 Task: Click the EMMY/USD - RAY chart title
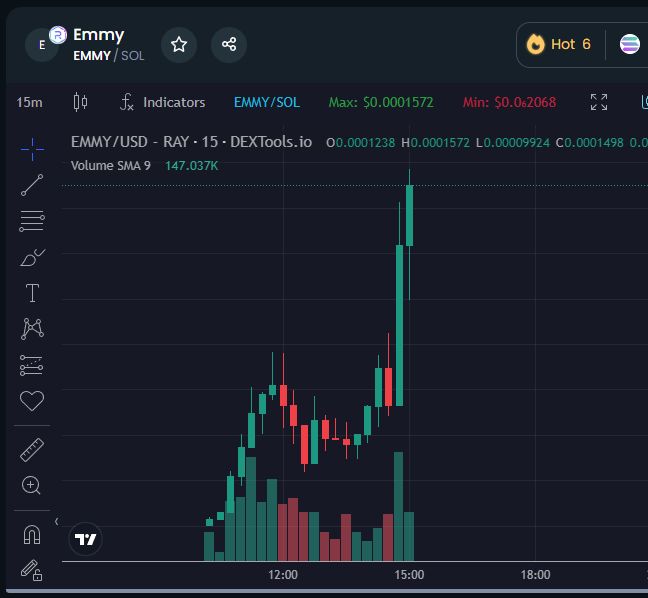(x=191, y=142)
